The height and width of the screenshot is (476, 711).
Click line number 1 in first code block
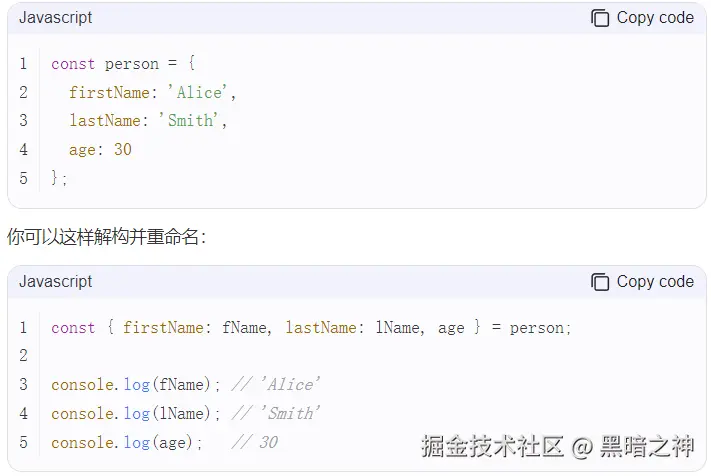24,63
